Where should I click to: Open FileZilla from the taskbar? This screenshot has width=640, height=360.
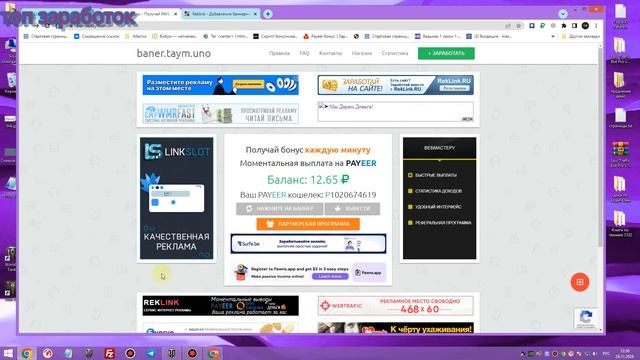coord(109,353)
